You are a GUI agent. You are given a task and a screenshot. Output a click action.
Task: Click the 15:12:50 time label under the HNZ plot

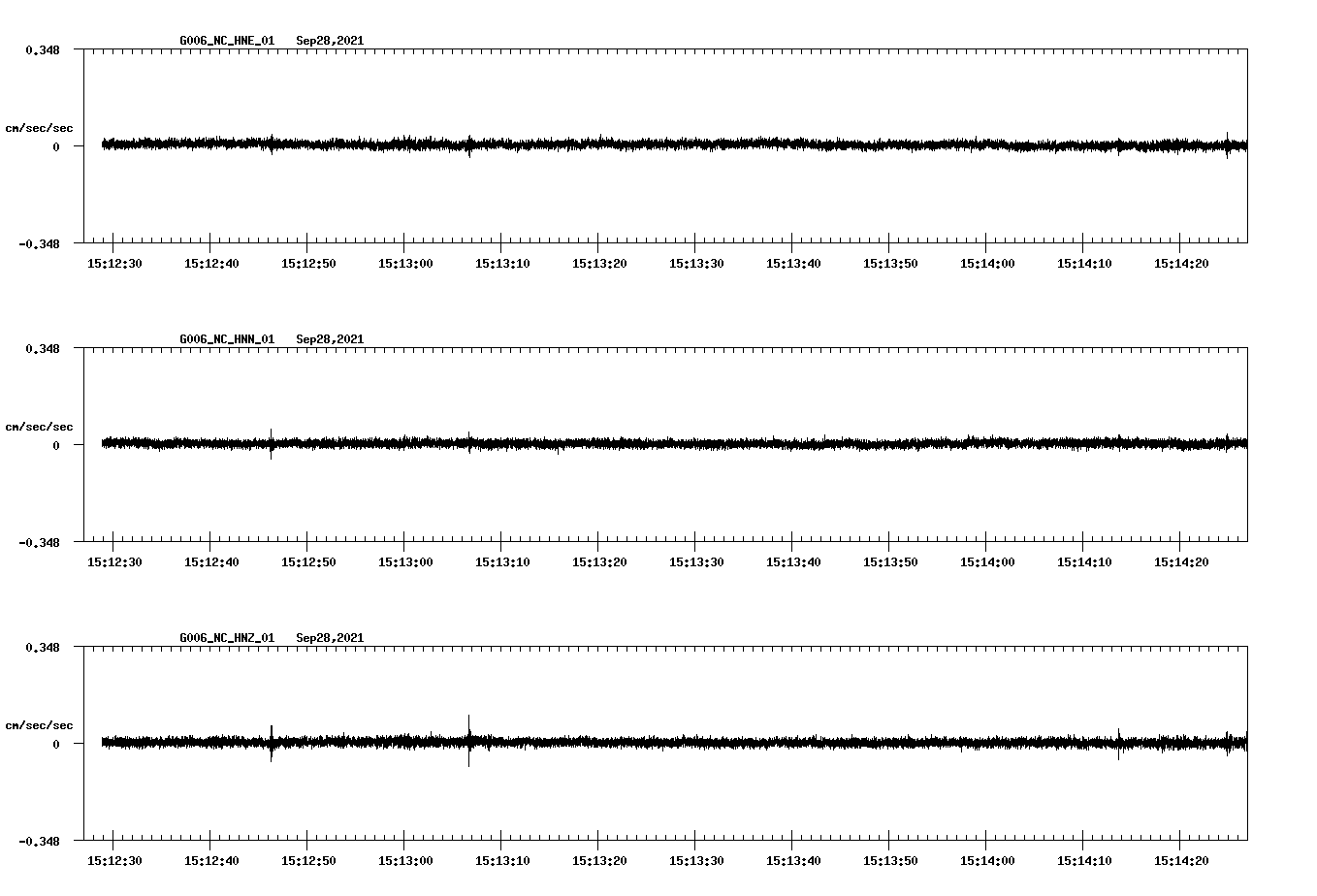point(308,860)
